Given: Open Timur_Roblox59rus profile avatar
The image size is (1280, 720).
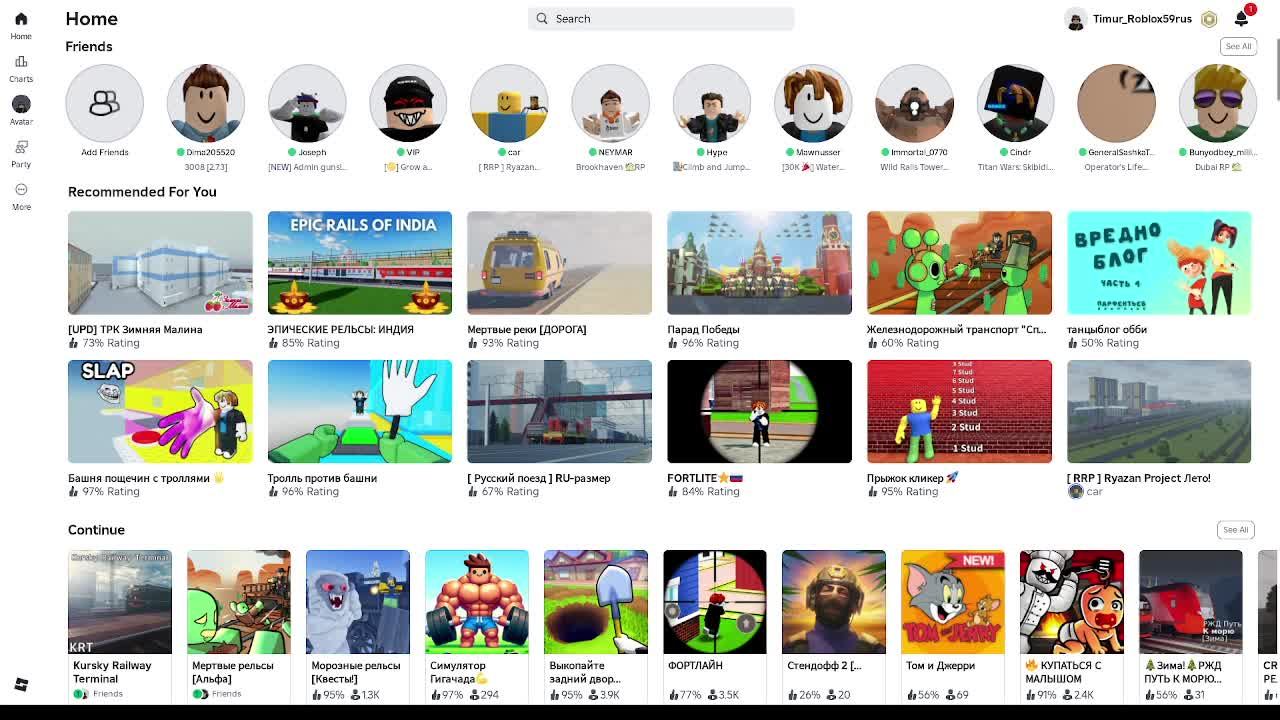Looking at the screenshot, I should pos(1076,19).
